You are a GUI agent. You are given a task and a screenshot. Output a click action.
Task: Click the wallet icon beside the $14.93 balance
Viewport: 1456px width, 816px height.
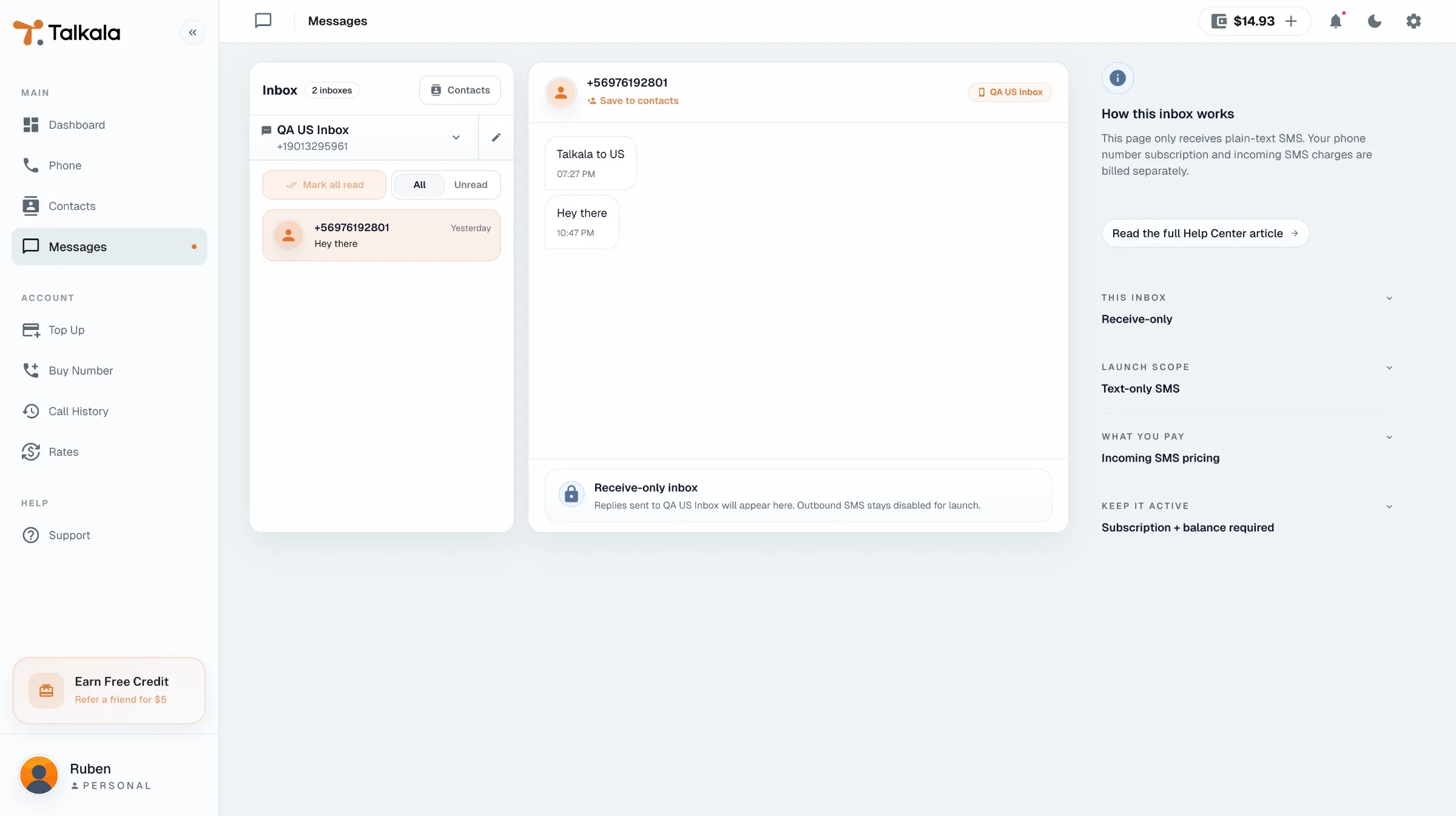(x=1219, y=21)
